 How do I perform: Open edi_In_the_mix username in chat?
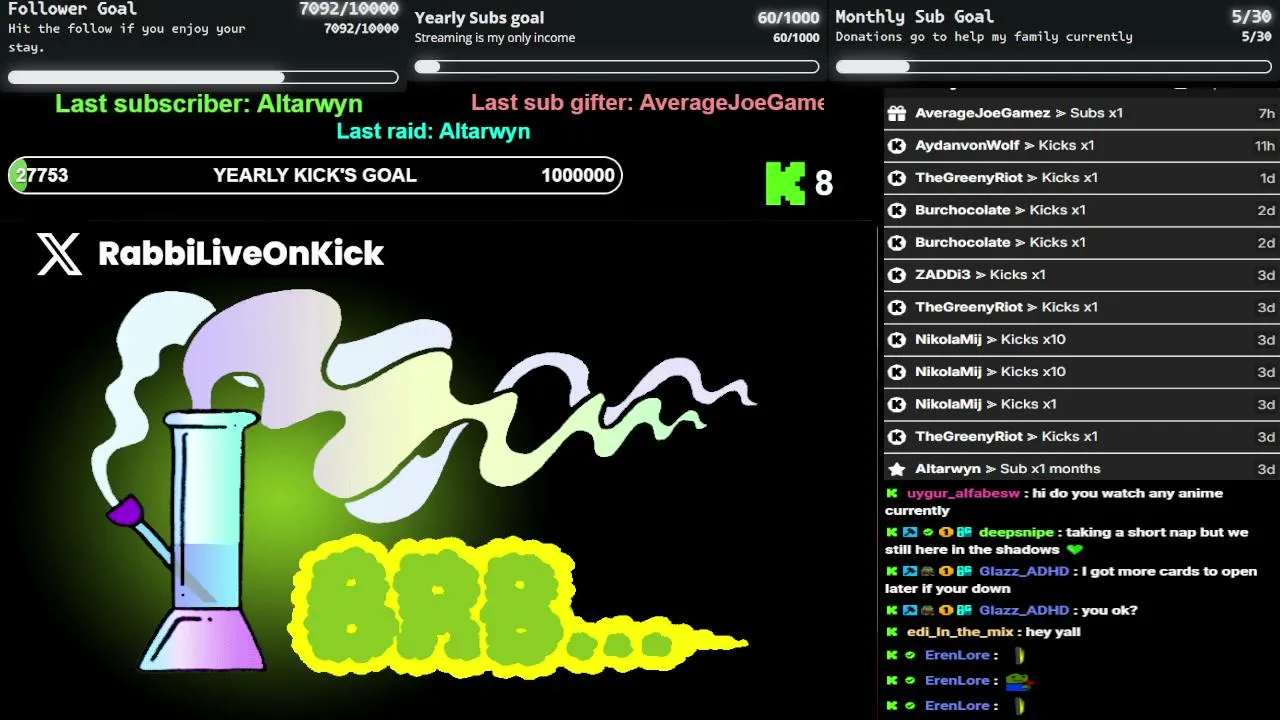pyautogui.click(x=959, y=632)
